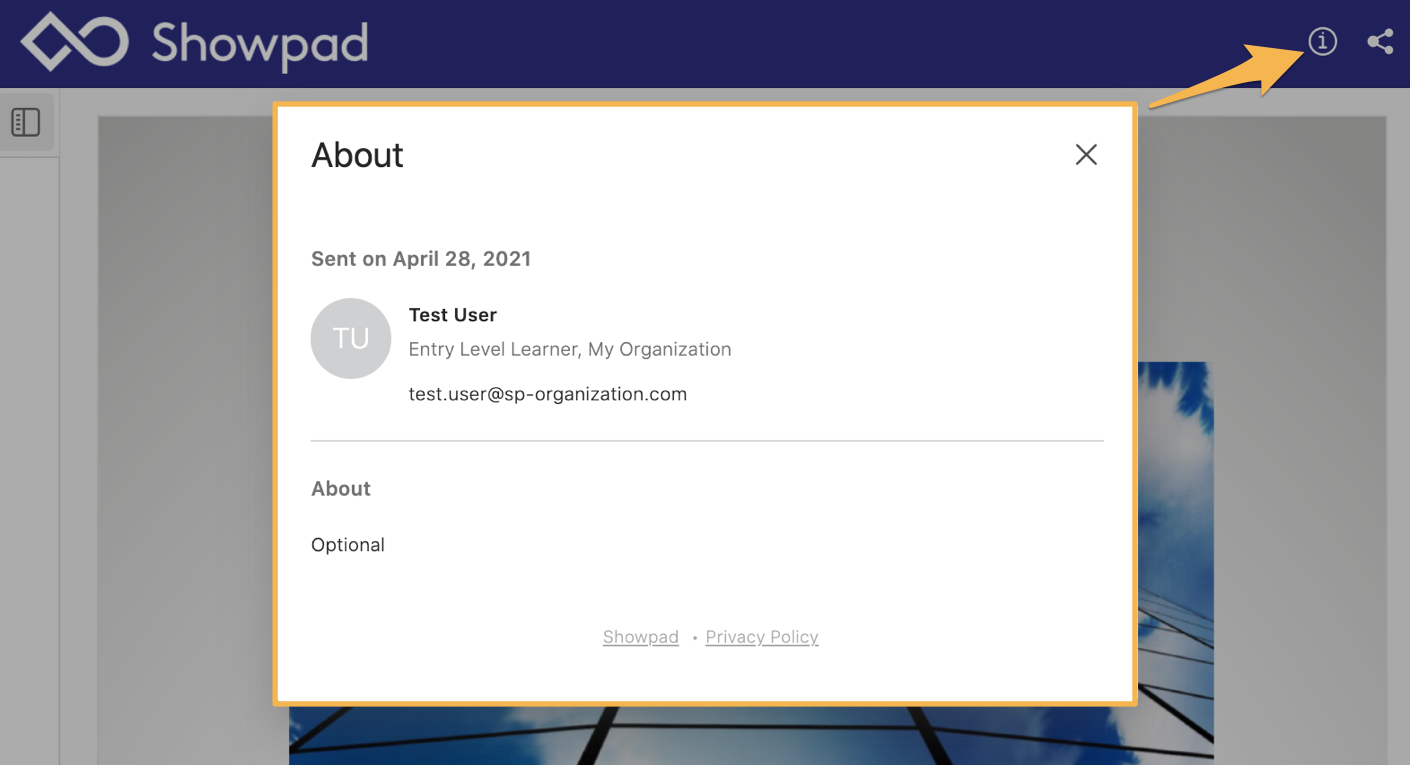Viewport: 1410px width, 765px height.
Task: Click the test.user@sp-organization.com email address
Action: (x=548, y=393)
